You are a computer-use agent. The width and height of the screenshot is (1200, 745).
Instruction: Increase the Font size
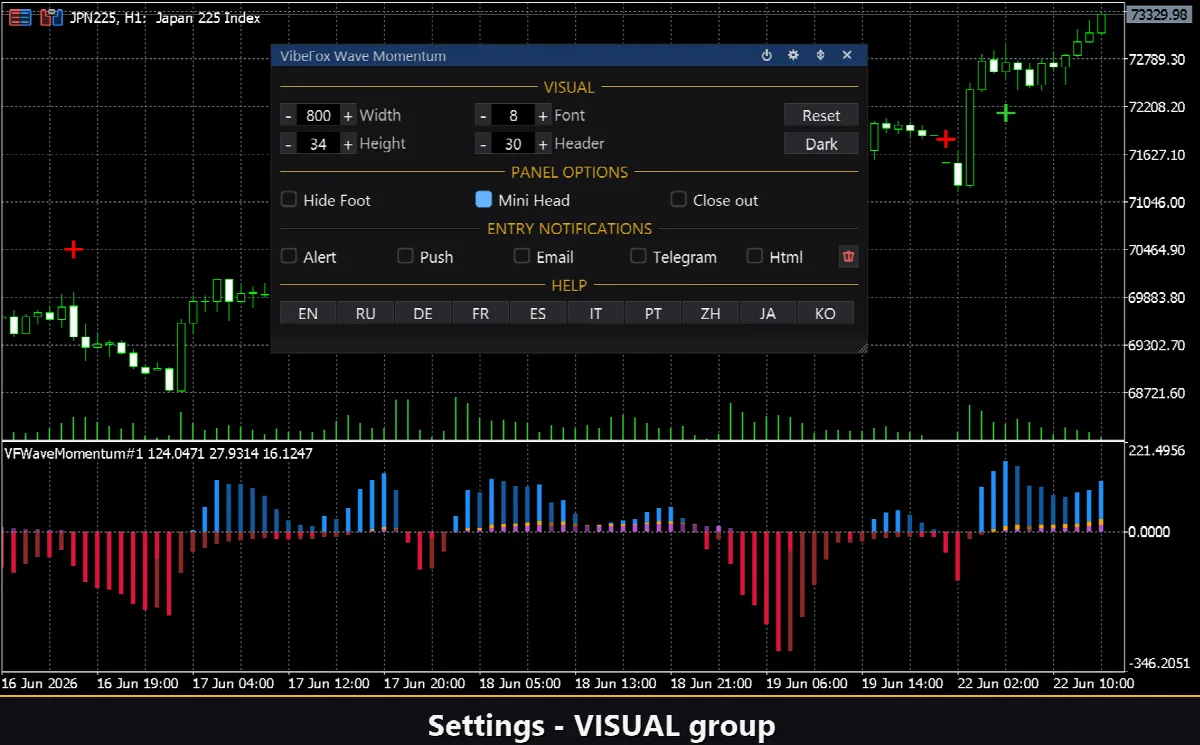click(x=543, y=116)
